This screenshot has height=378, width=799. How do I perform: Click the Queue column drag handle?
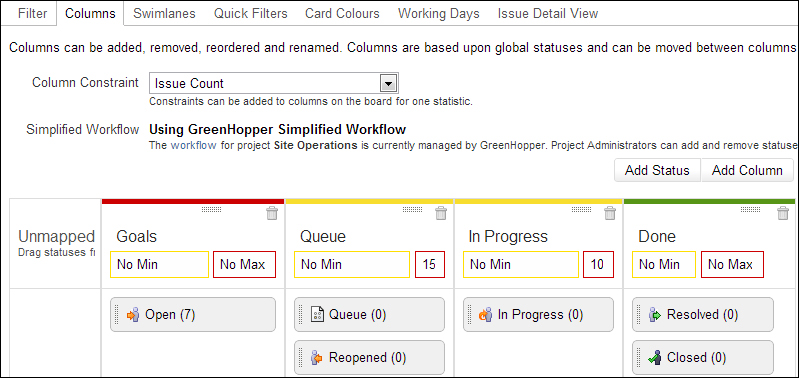click(412, 209)
